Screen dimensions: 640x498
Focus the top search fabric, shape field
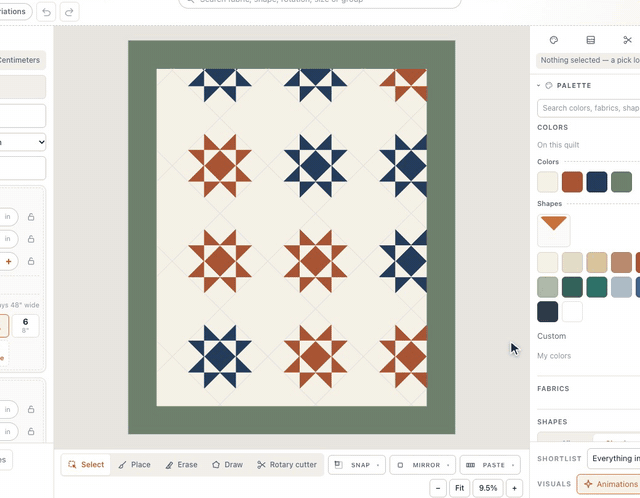pyautogui.click(x=320, y=3)
